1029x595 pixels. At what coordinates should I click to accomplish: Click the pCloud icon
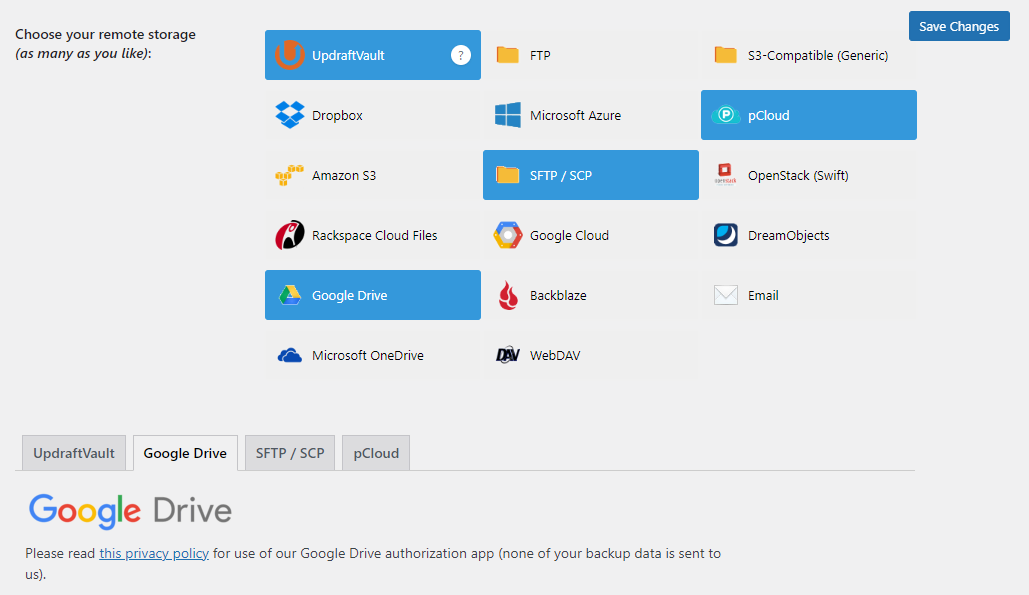coord(725,115)
